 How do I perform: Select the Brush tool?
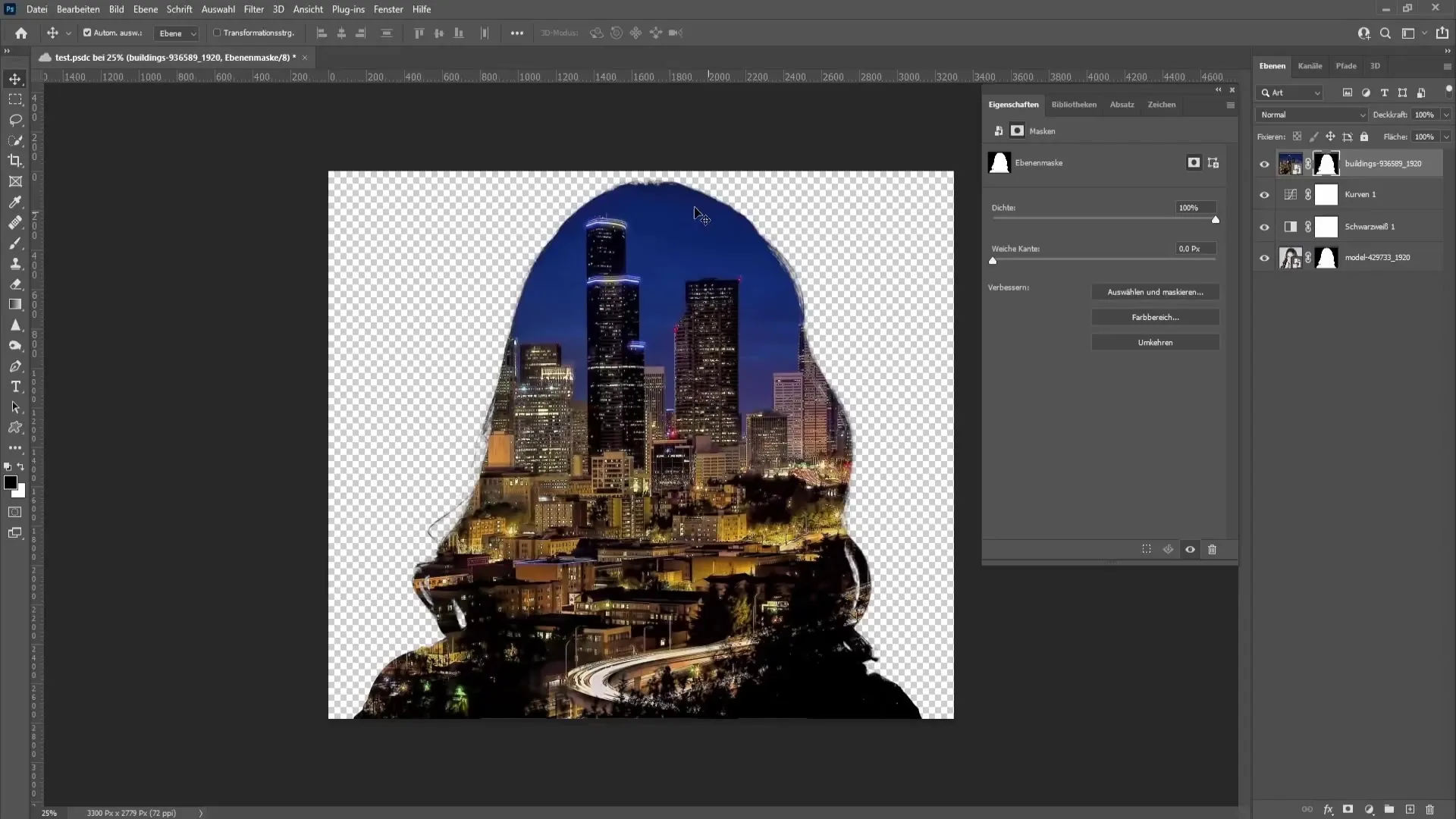(x=14, y=244)
